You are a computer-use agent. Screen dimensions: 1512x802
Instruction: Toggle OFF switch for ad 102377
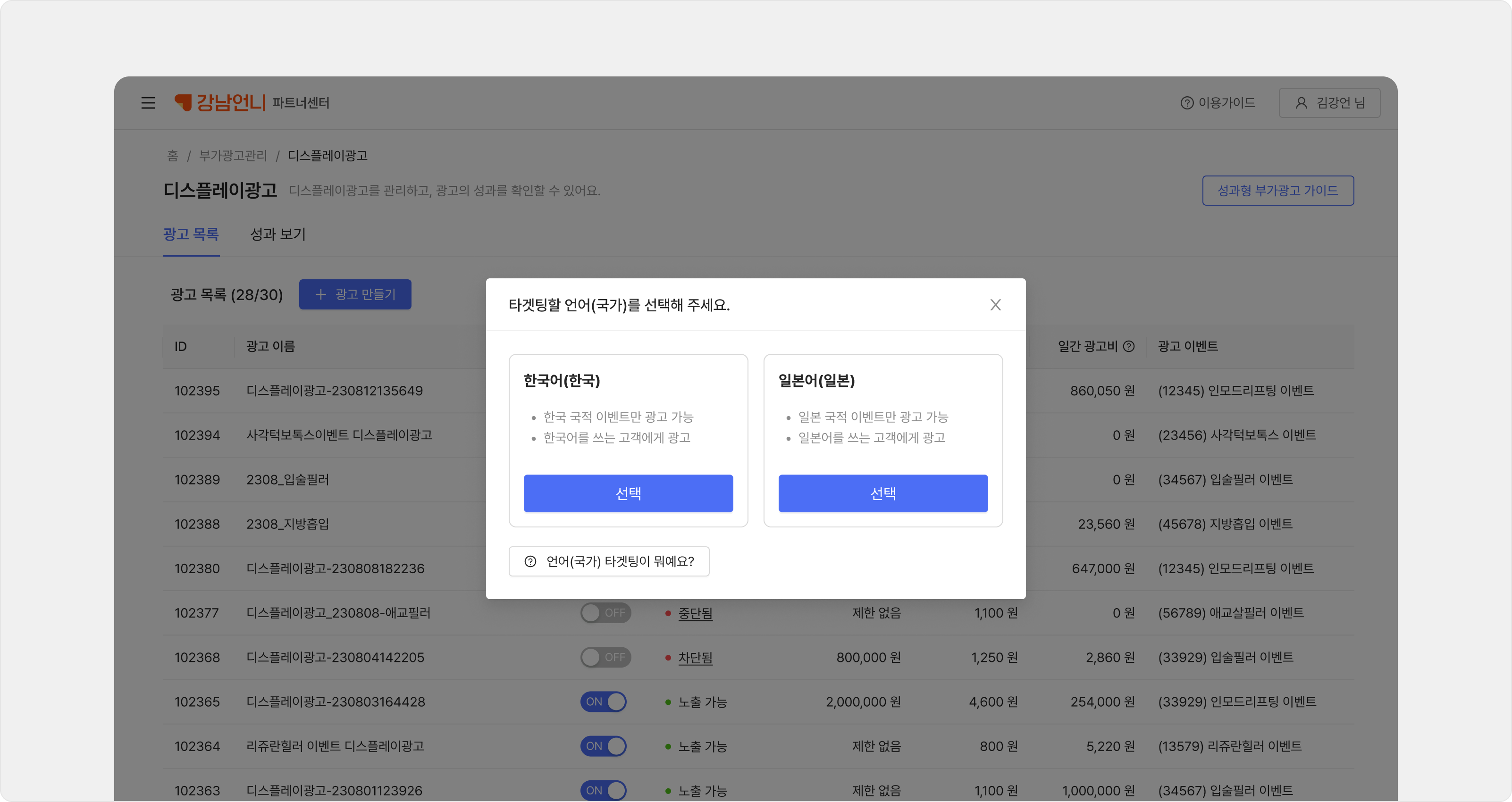click(605, 613)
